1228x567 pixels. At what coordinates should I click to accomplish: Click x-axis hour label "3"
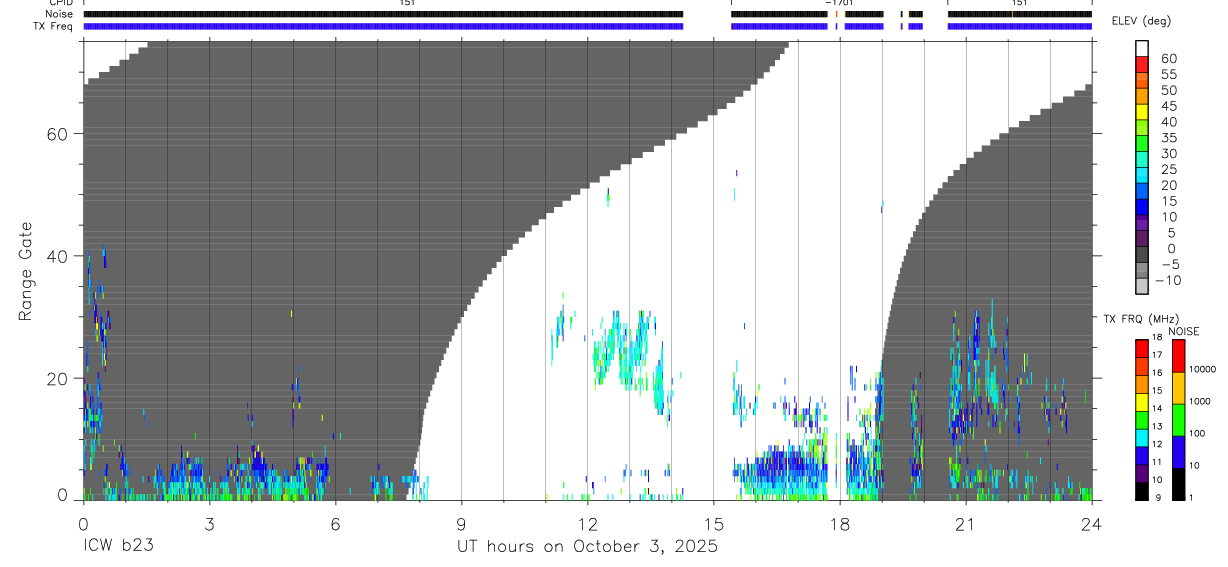pos(209,523)
